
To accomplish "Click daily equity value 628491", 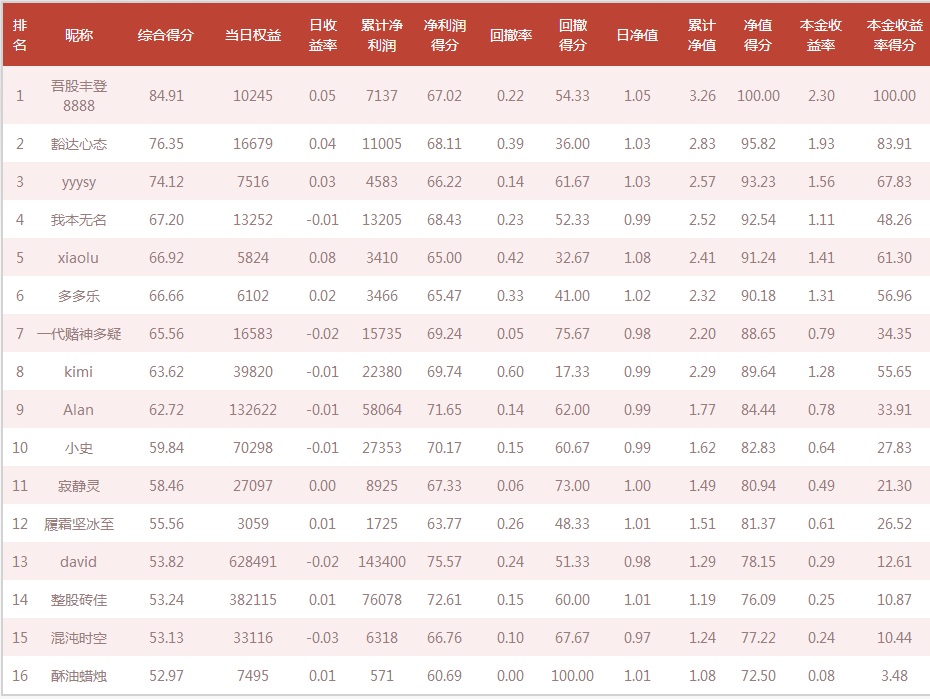I will coord(253,561).
